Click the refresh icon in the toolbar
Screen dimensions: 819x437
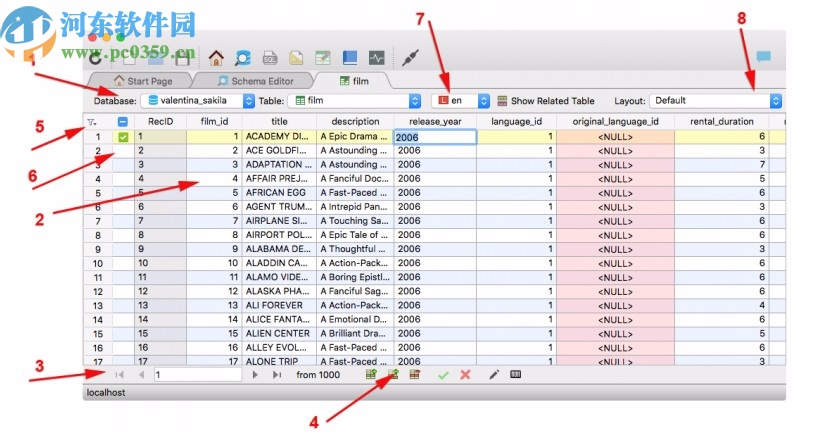[x=95, y=58]
